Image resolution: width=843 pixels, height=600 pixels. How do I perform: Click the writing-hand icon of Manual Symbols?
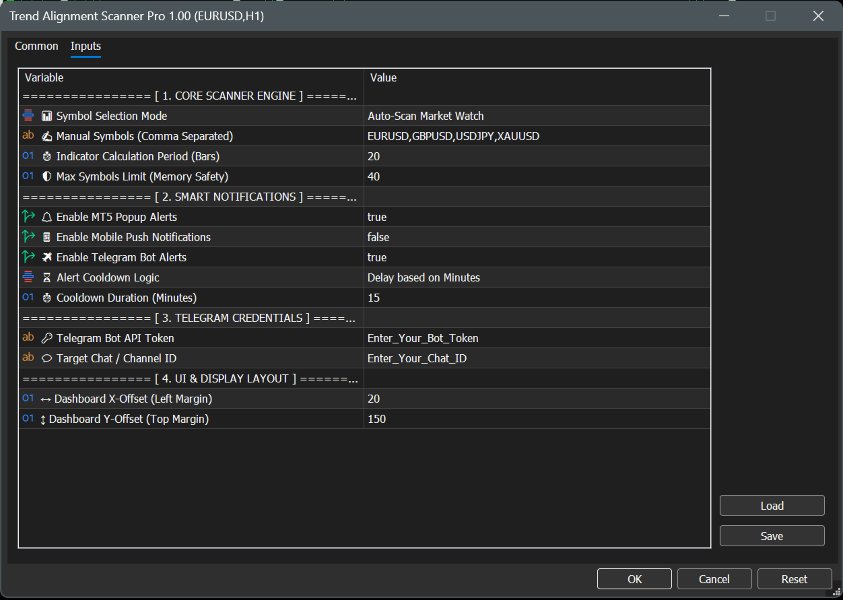click(47, 137)
